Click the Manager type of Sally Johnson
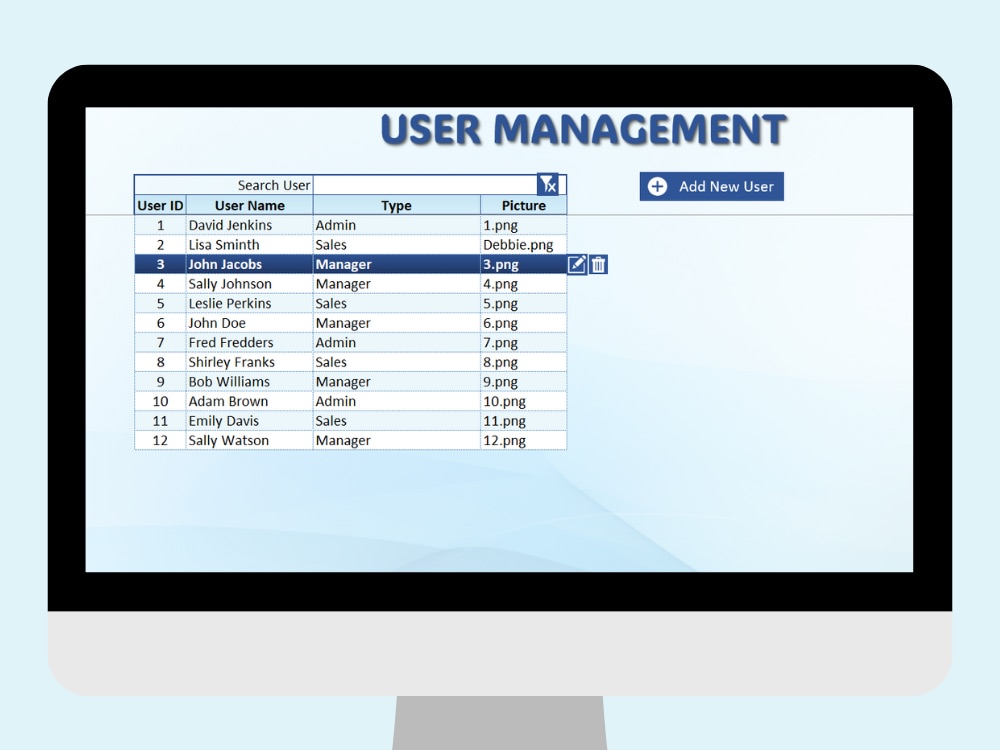Image resolution: width=1000 pixels, height=750 pixels. (397, 284)
